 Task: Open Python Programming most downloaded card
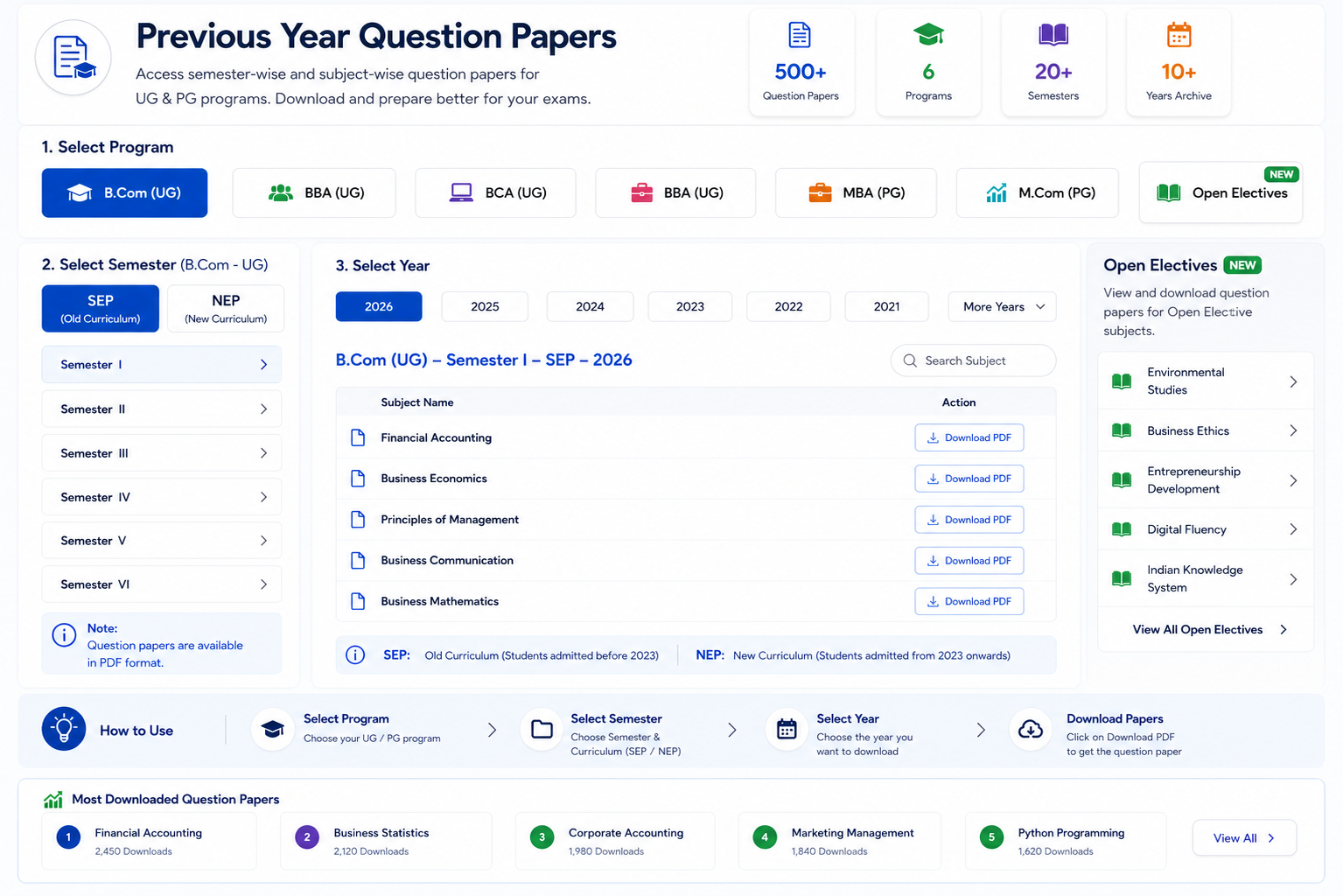coord(1066,841)
